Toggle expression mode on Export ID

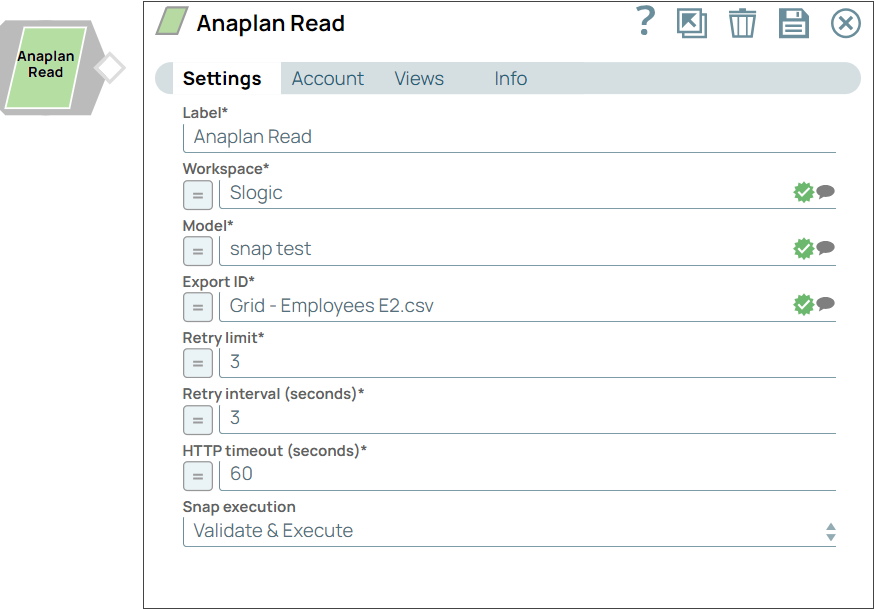tap(197, 307)
